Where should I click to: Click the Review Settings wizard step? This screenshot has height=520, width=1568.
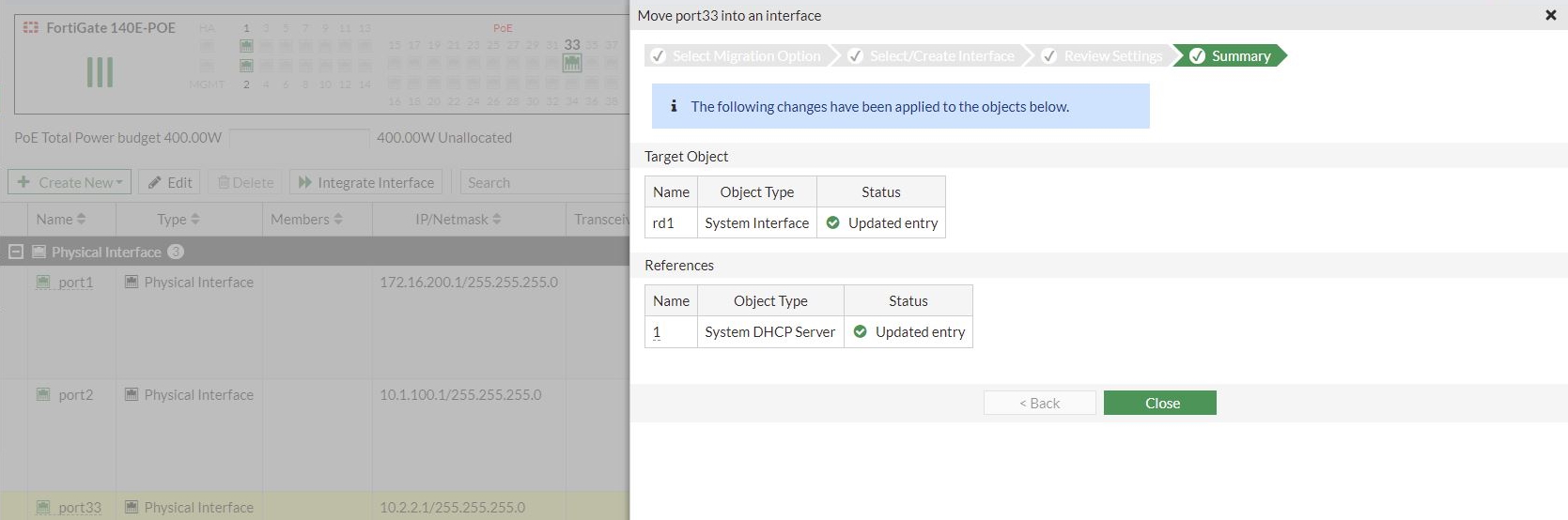click(1112, 56)
